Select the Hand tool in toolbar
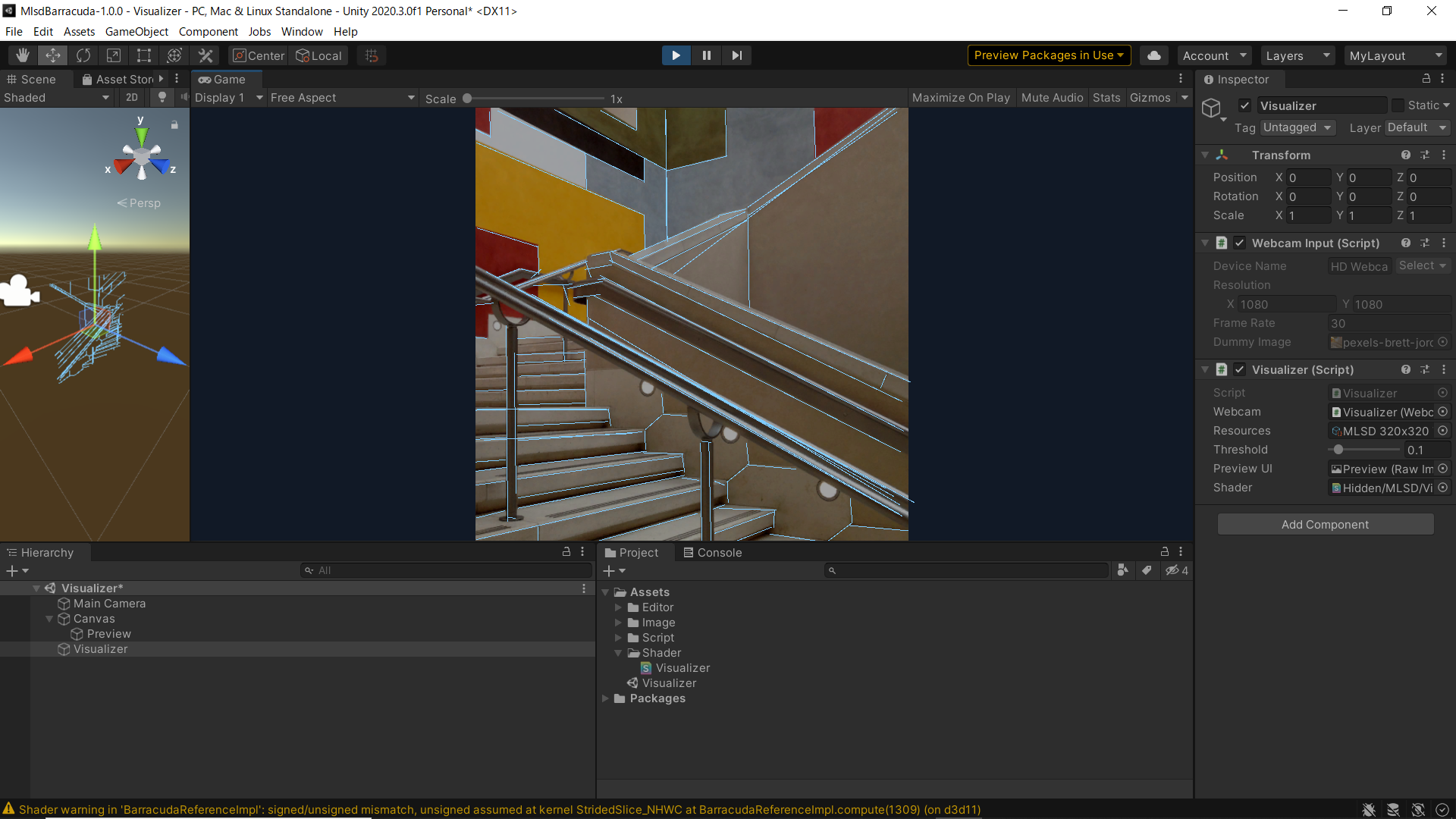Image resolution: width=1456 pixels, height=819 pixels. [x=23, y=55]
